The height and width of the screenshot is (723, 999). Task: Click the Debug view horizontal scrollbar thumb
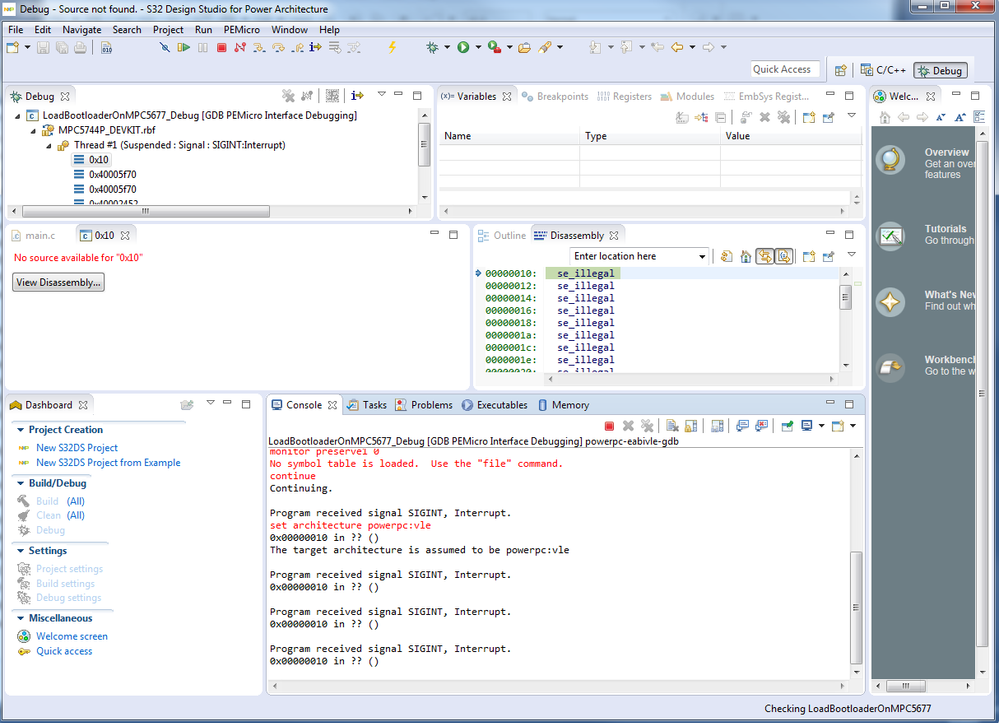(146, 211)
